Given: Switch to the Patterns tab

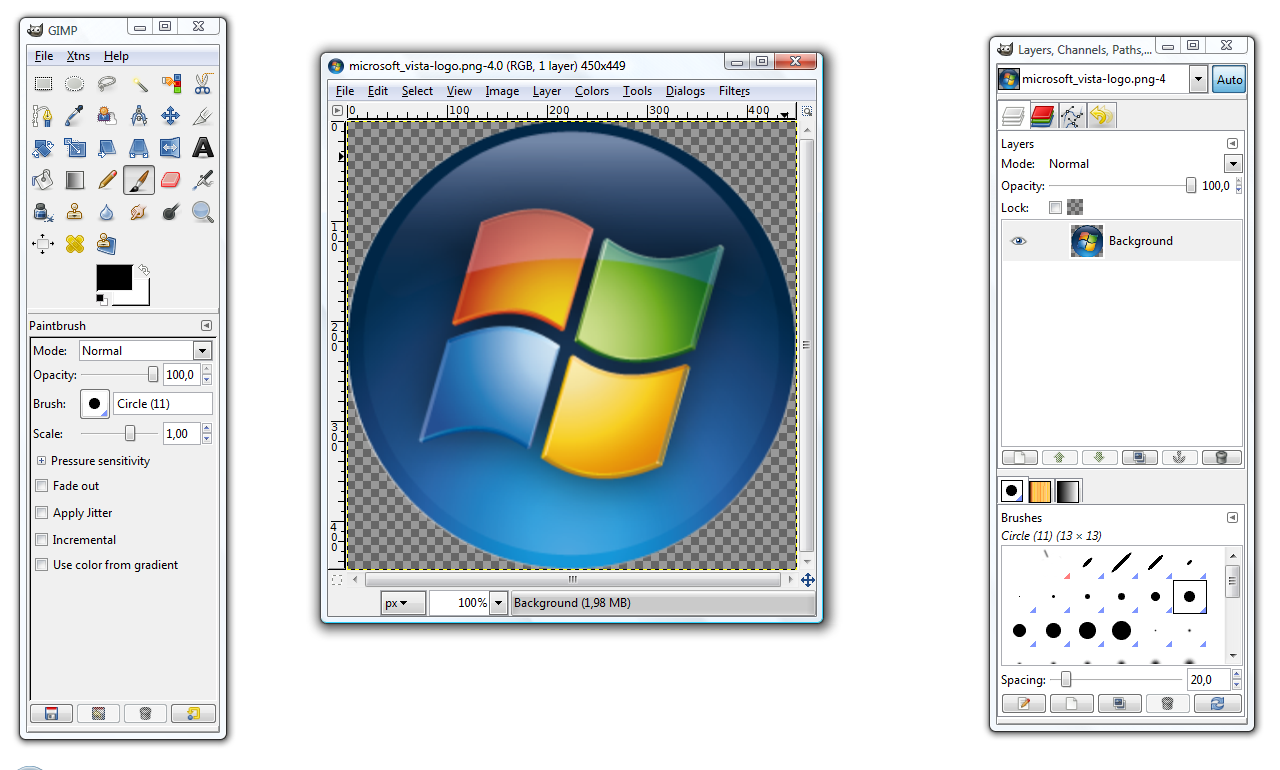Looking at the screenshot, I should coord(1040,491).
